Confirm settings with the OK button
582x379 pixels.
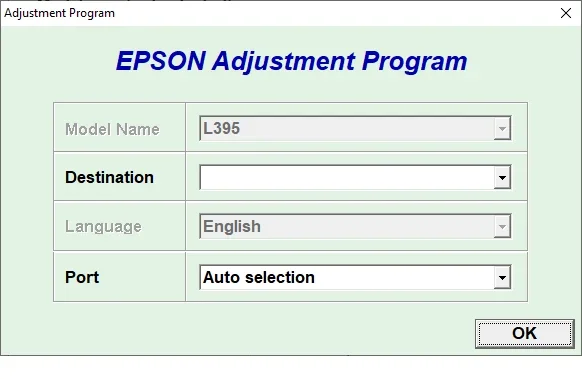pos(524,333)
